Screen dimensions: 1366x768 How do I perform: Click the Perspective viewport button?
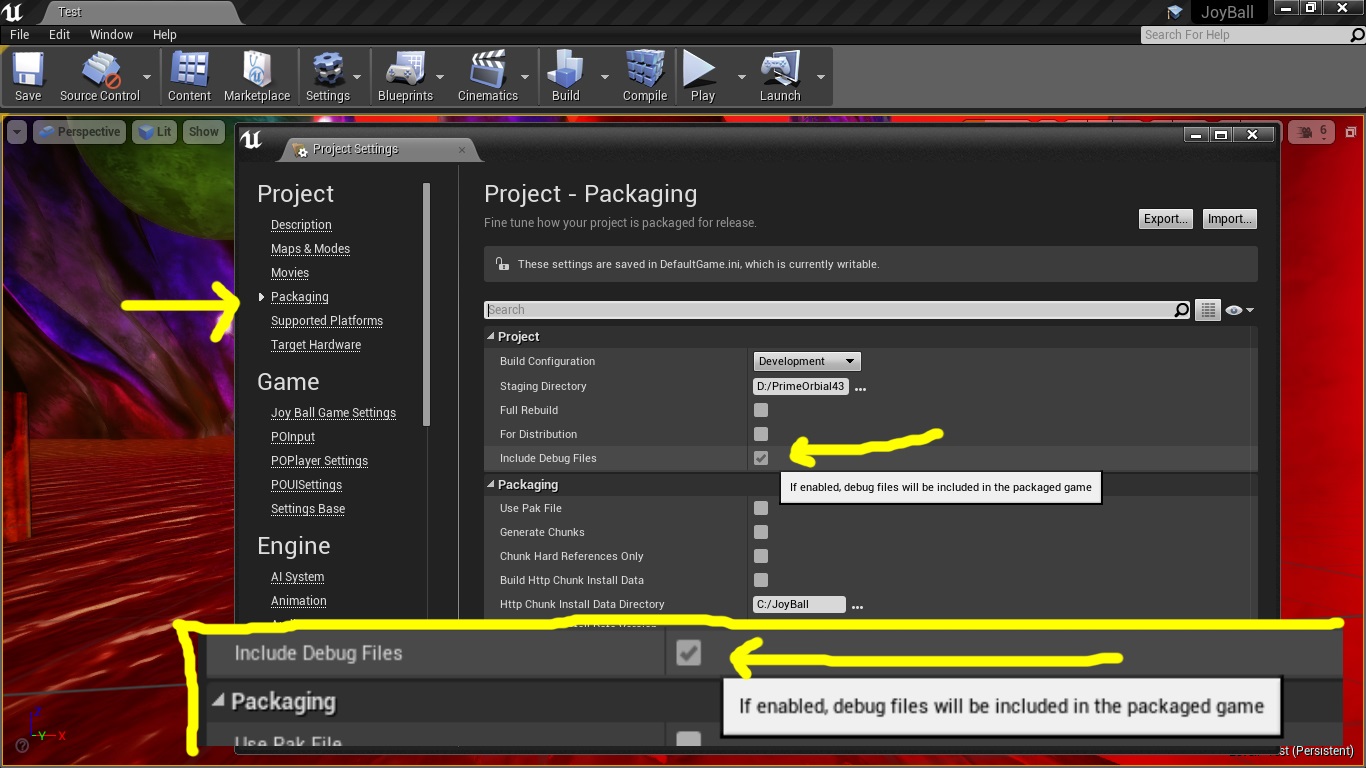[x=79, y=132]
